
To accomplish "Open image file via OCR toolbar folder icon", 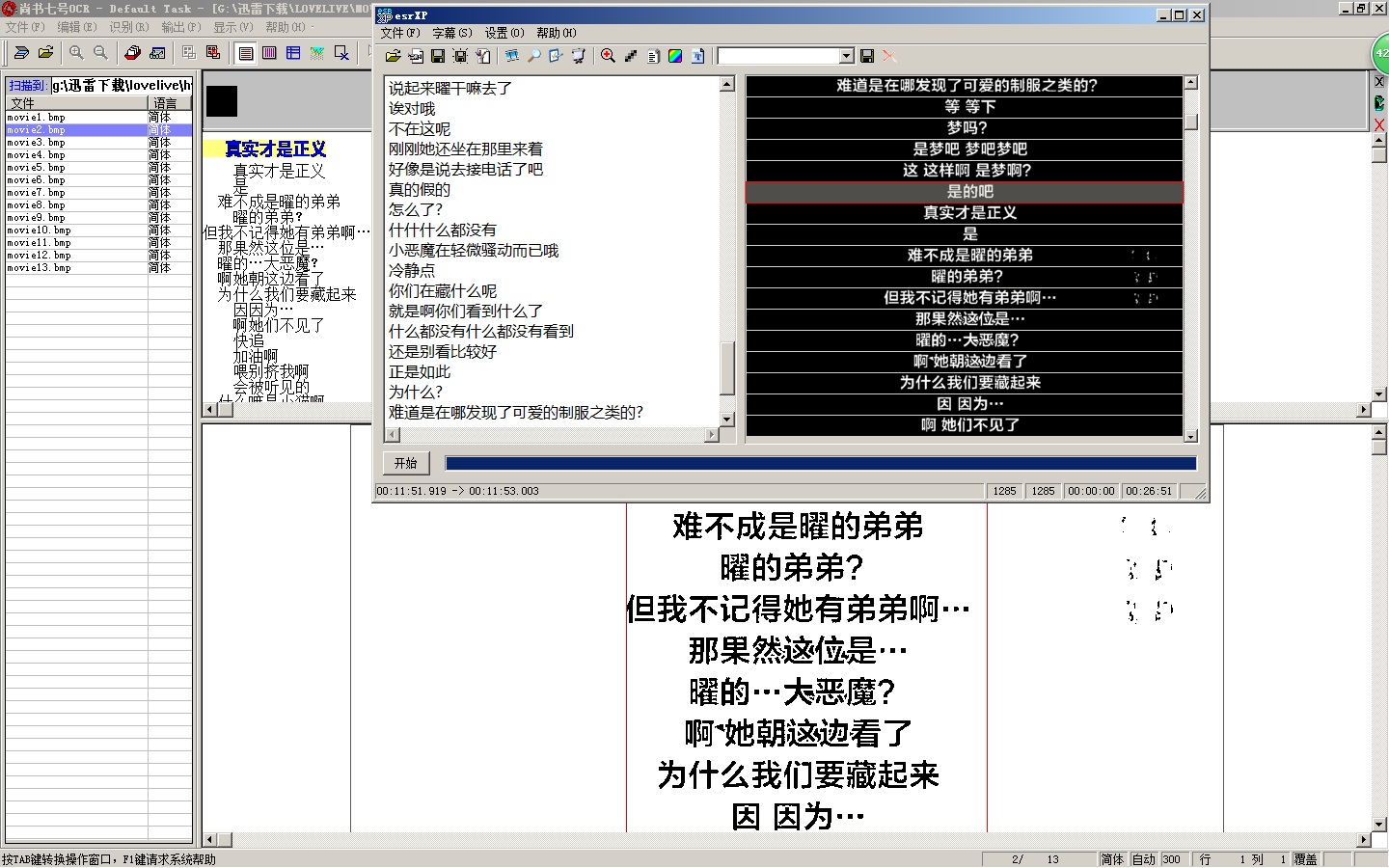I will click(45, 53).
